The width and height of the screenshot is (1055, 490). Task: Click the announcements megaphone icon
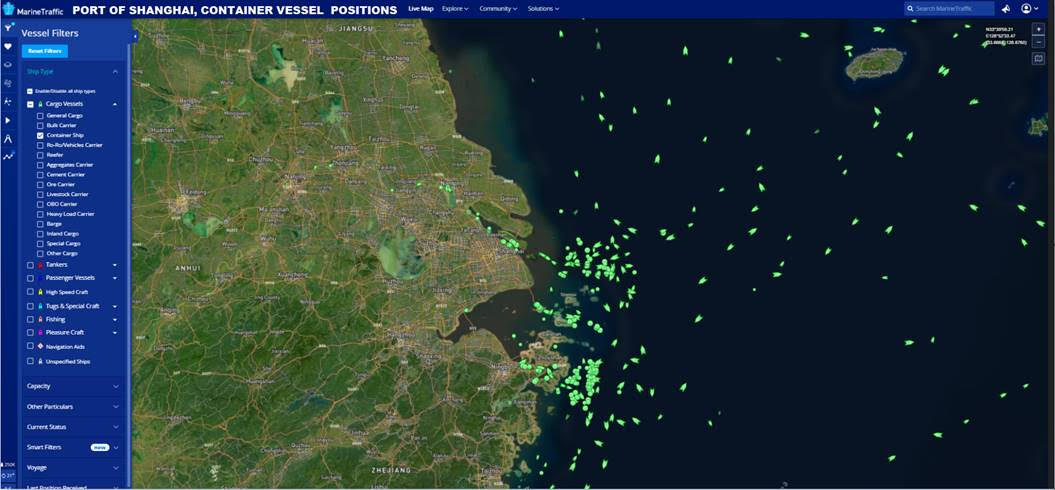coord(1005,9)
